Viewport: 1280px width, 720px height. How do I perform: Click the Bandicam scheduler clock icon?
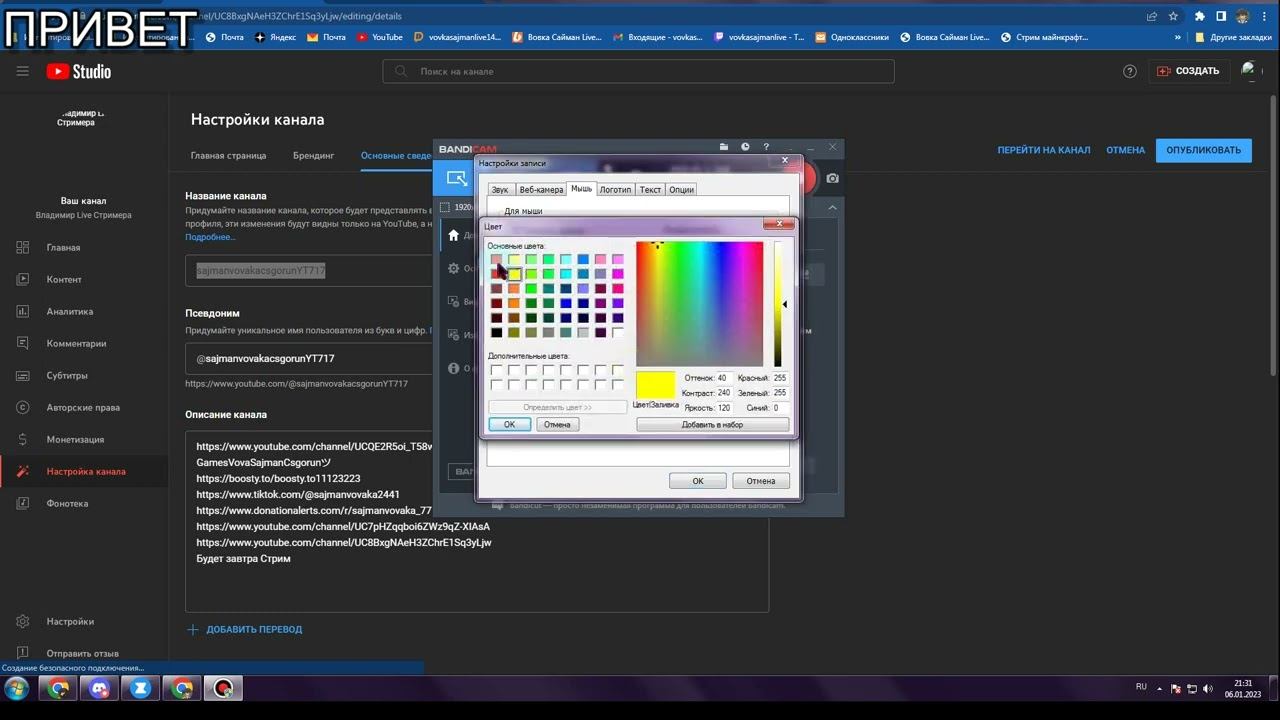(745, 148)
